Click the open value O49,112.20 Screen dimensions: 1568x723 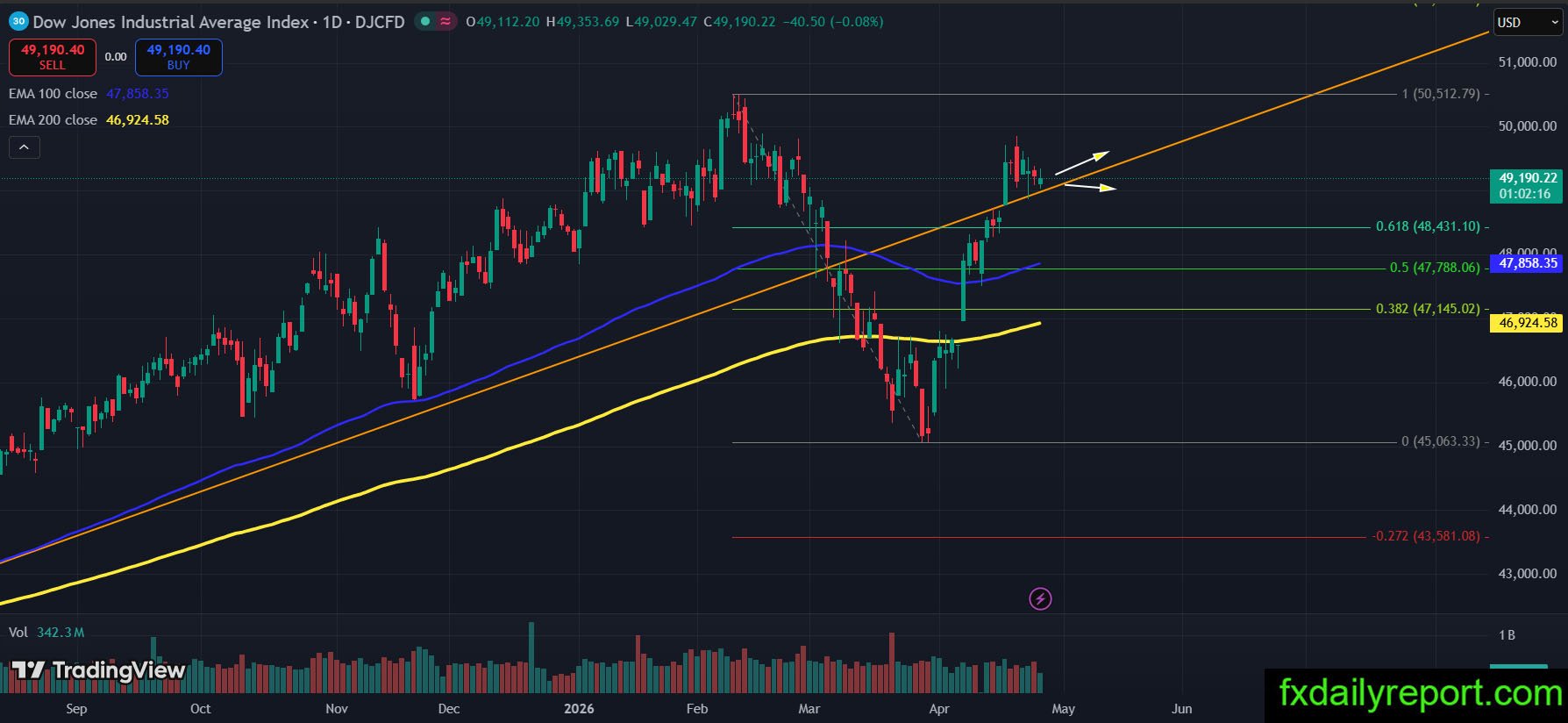502,22
